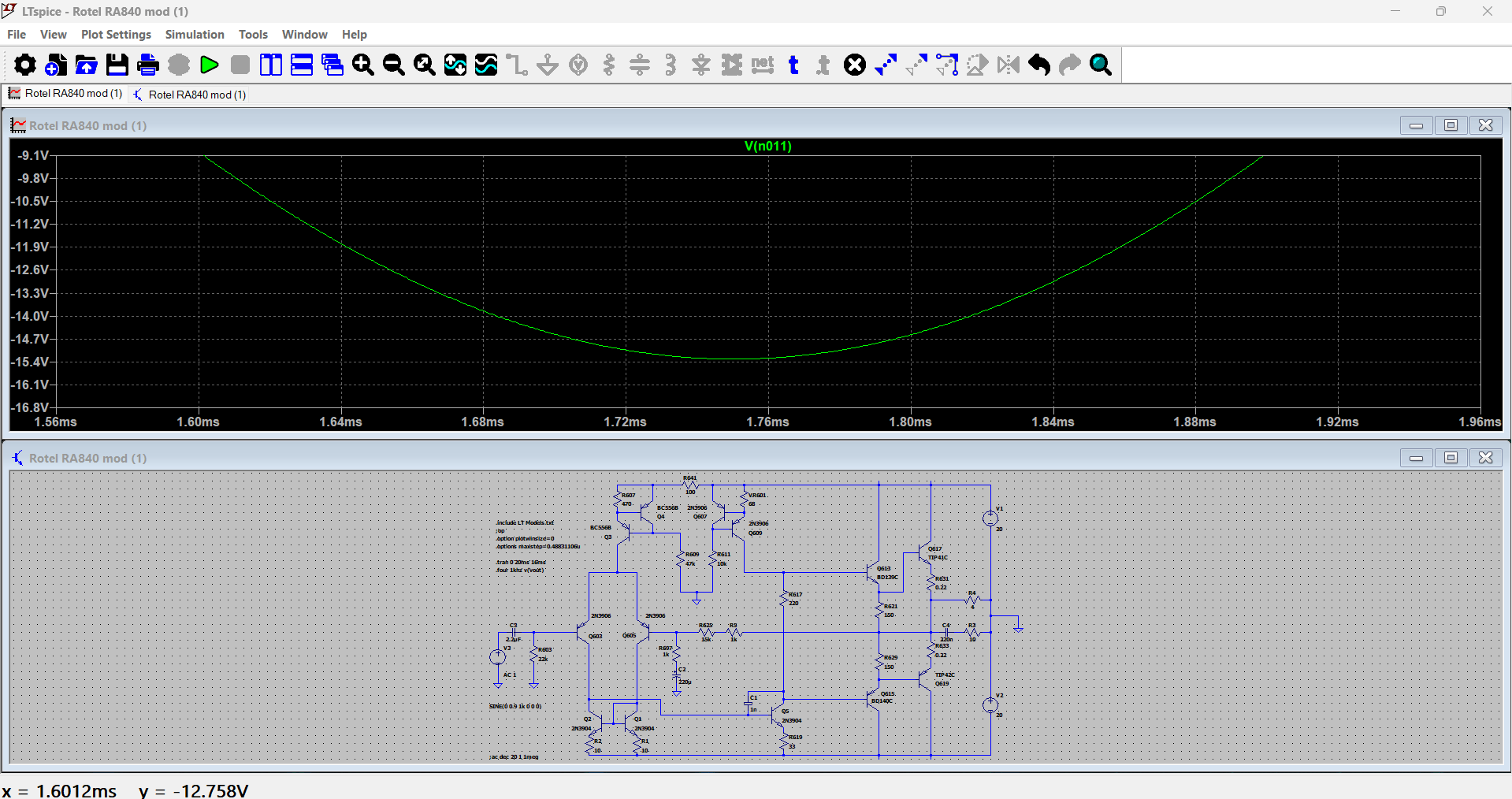Maximize the waveform plot sub-window
Viewport: 1512px width, 799px height.
pos(1451,125)
